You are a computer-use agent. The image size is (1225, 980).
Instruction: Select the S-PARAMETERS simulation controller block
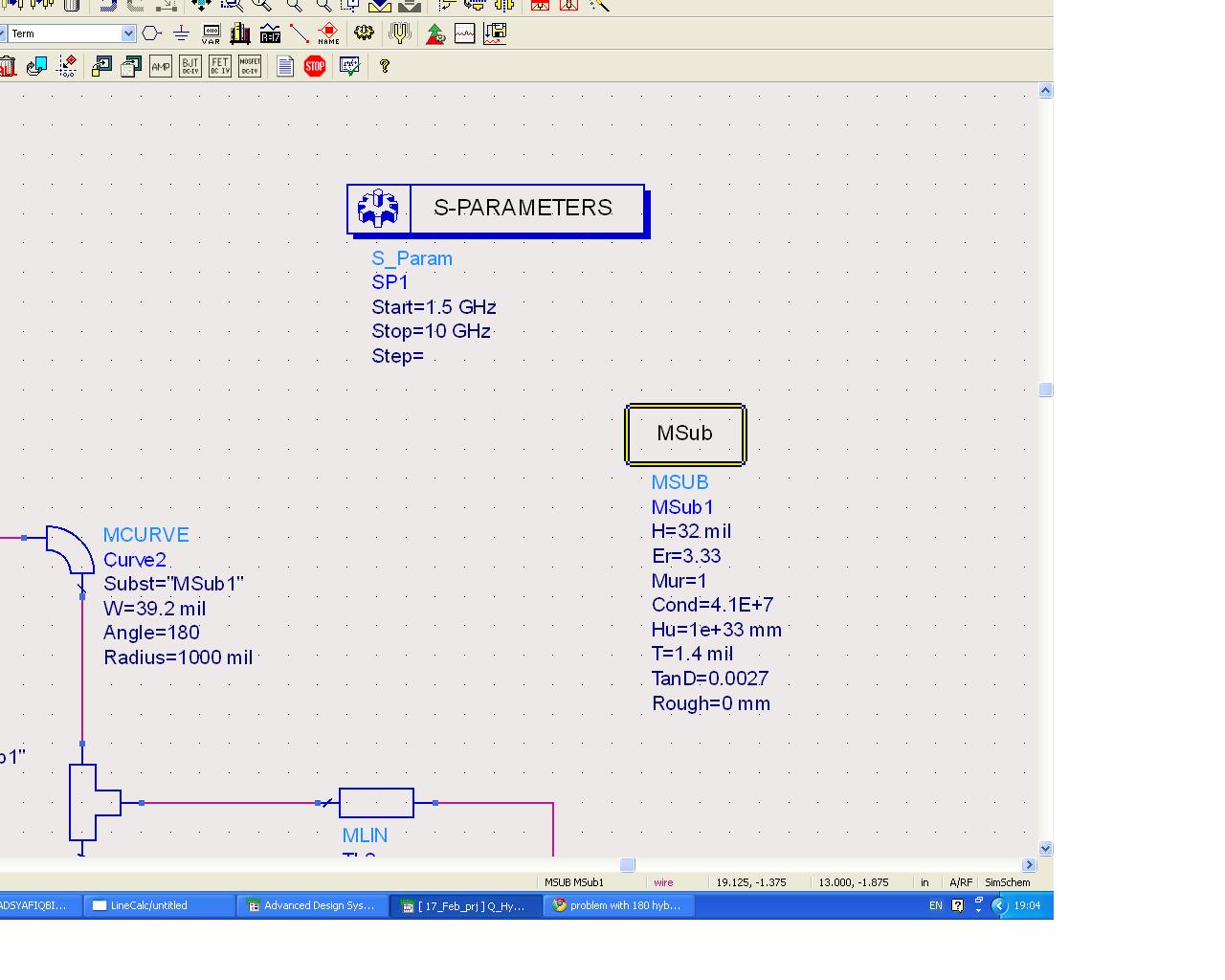click(496, 209)
